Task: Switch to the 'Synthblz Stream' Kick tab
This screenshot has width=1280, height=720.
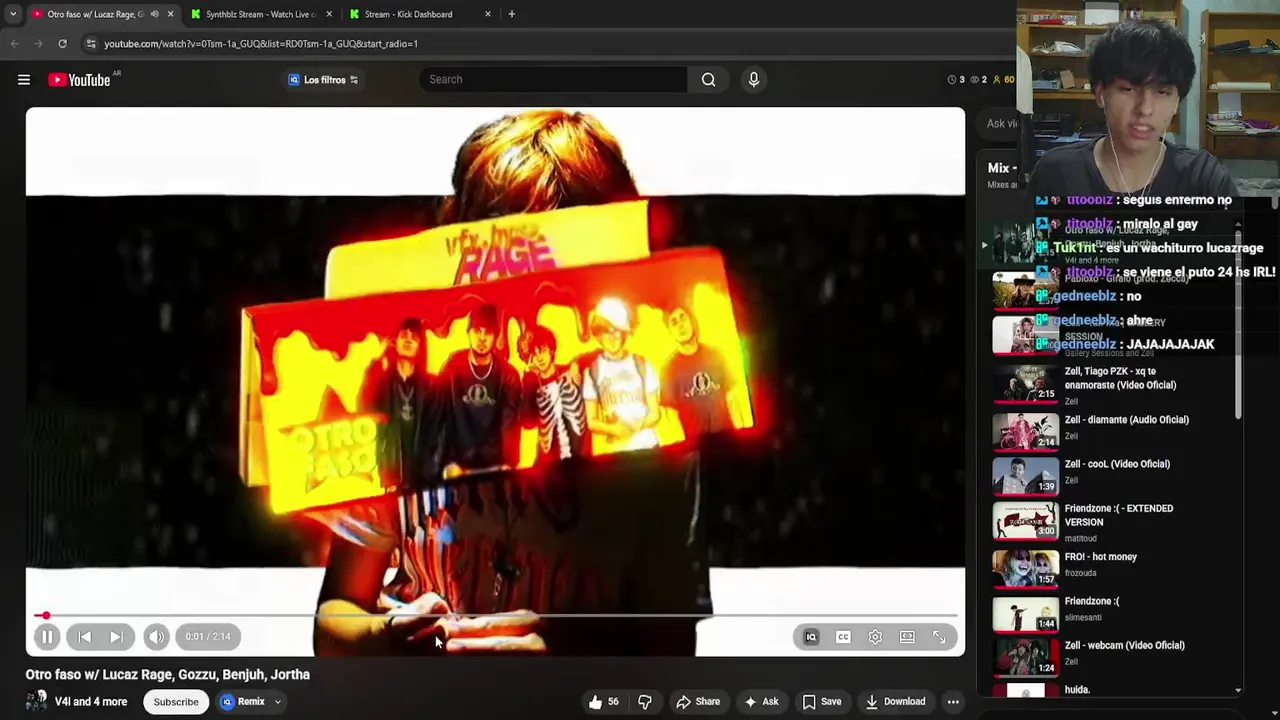Action: coord(259,14)
